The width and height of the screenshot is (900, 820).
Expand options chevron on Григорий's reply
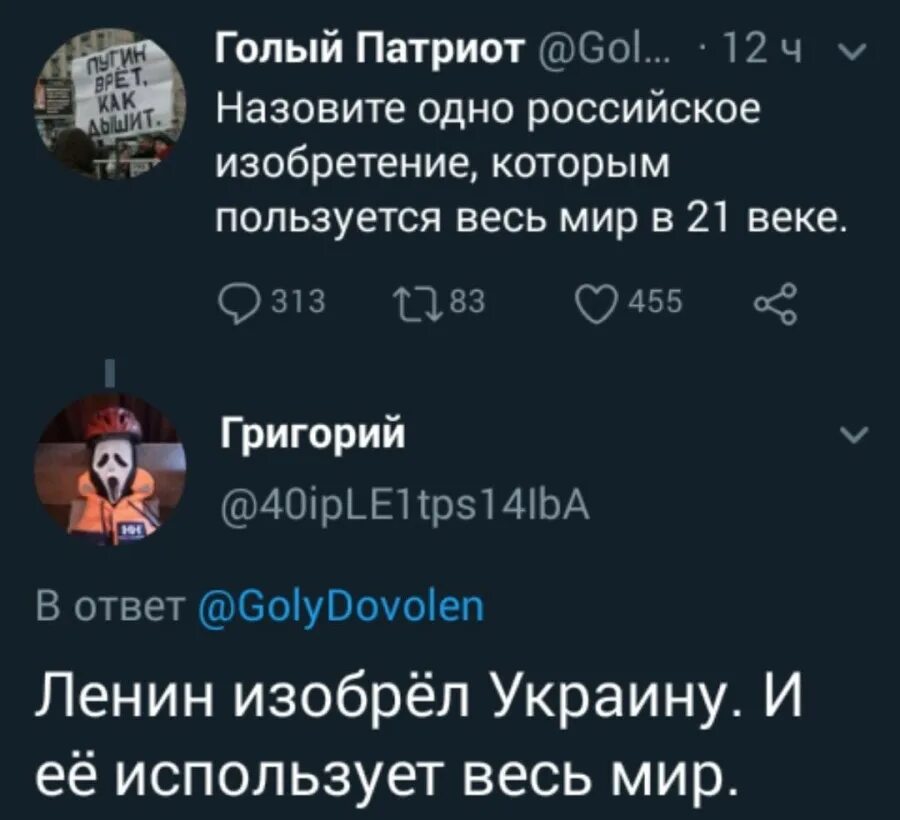854,435
